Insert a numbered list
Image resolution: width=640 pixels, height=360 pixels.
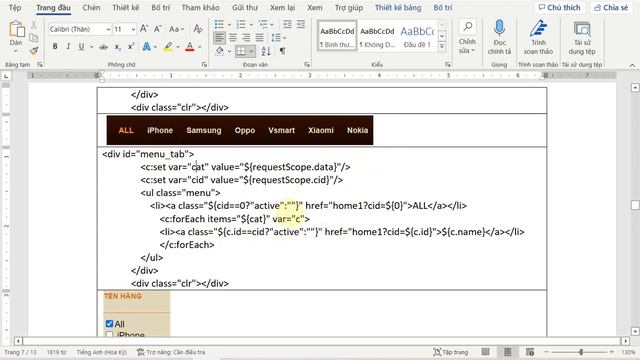pyautogui.click(x=241, y=24)
